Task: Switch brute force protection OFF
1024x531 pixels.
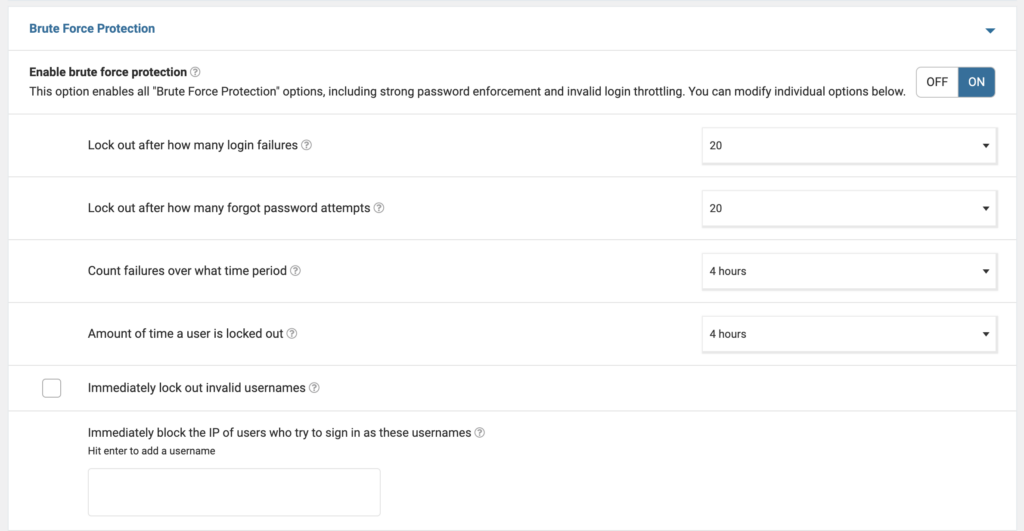Action: 937,82
